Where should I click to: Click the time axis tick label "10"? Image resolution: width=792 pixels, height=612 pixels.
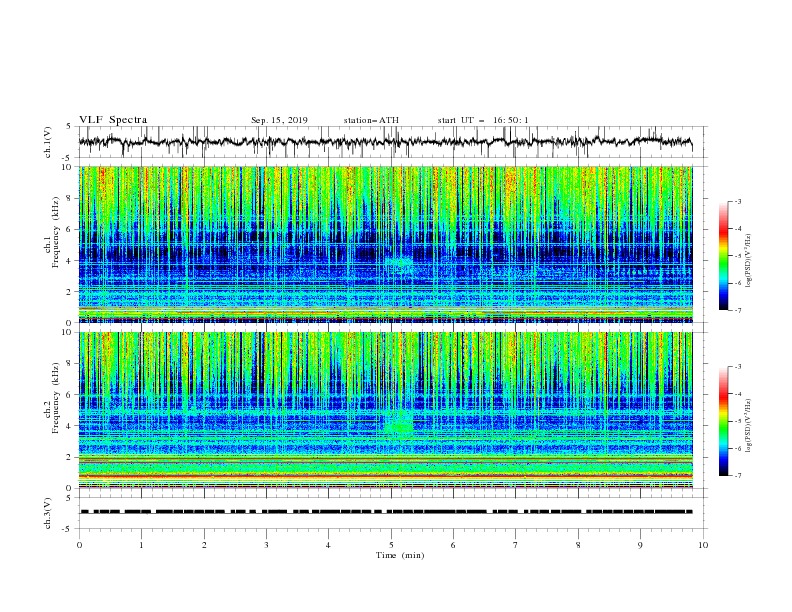[703, 545]
